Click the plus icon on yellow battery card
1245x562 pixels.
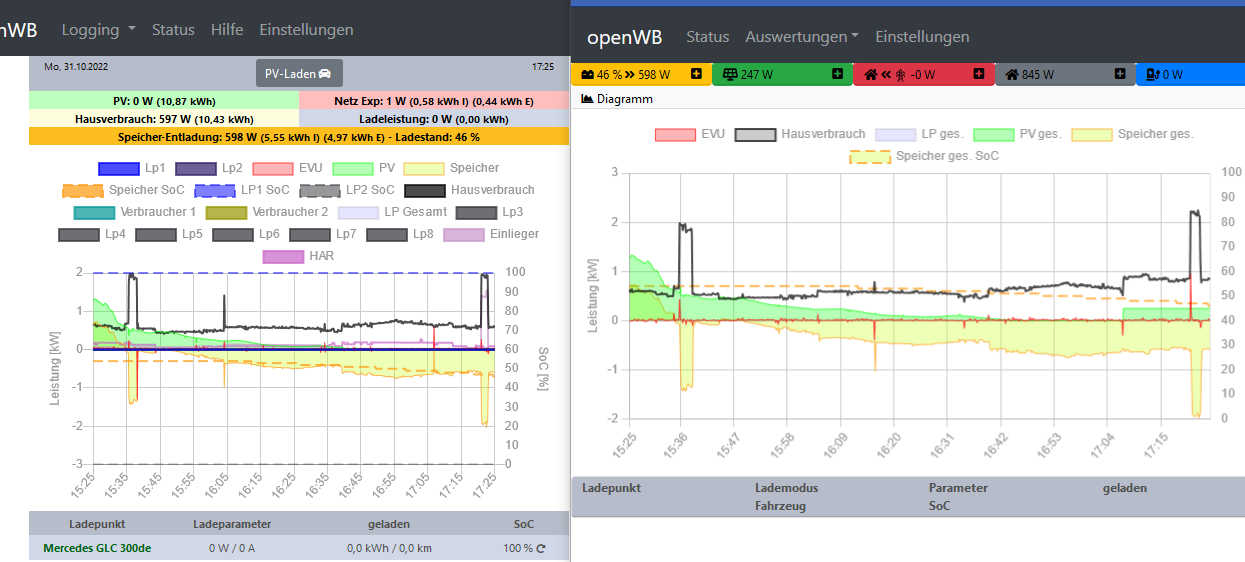695,74
